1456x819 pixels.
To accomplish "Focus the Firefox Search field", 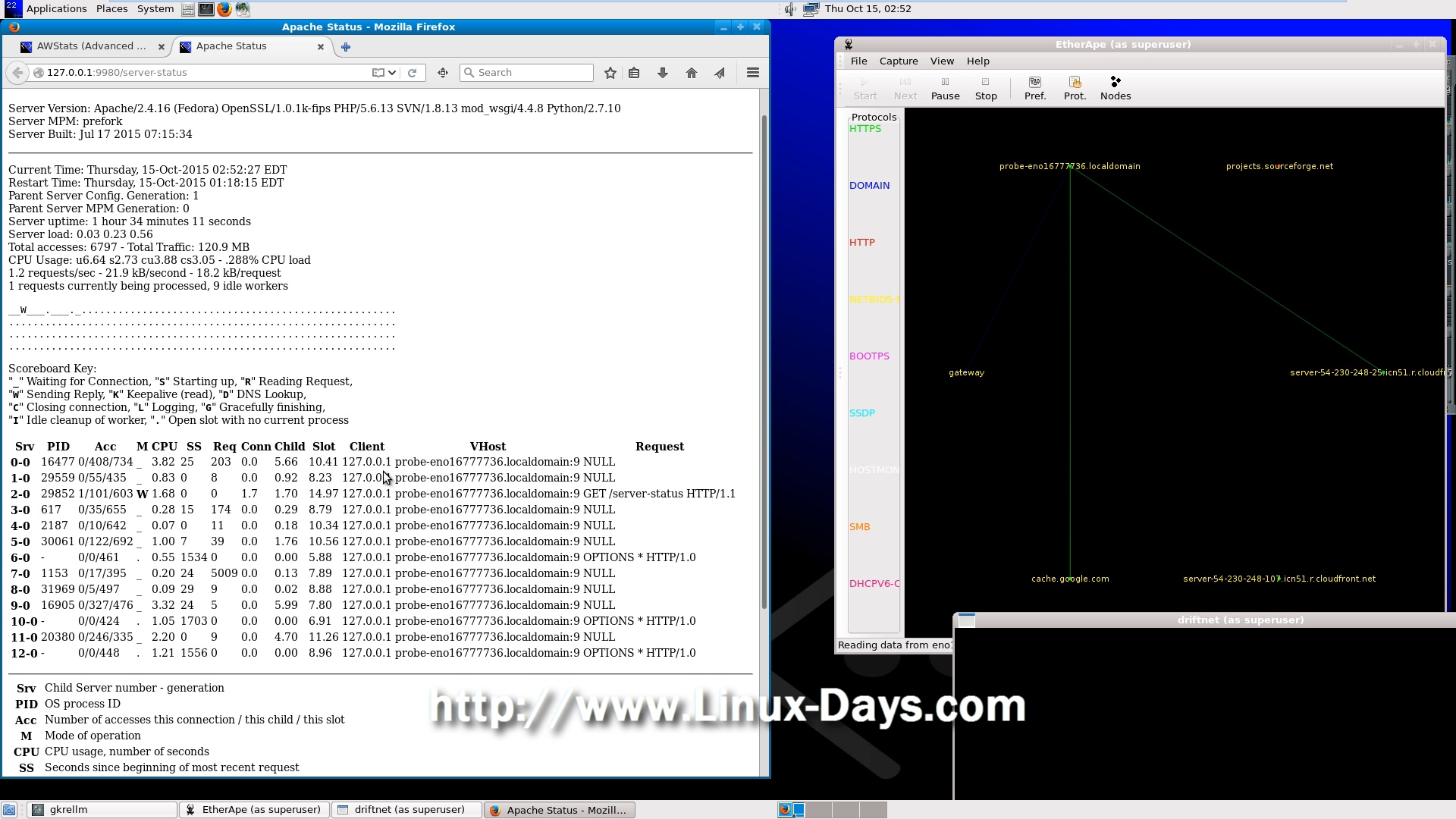I will [x=527, y=73].
